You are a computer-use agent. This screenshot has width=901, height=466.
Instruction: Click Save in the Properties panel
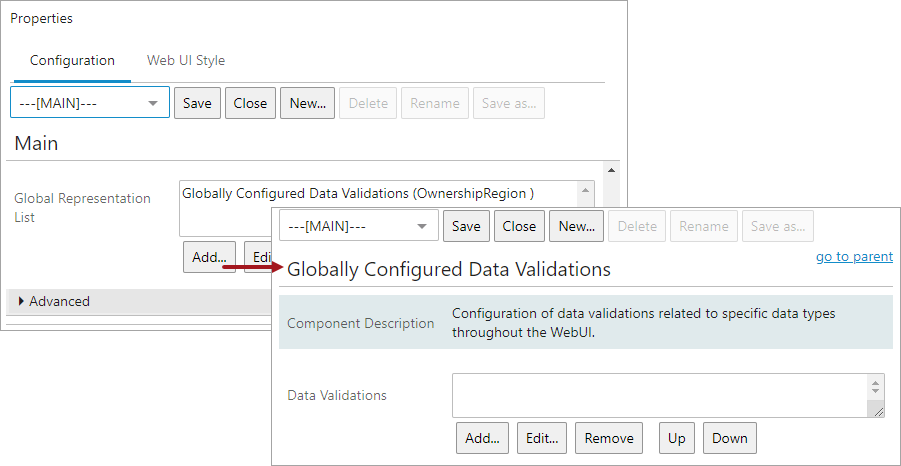(x=197, y=103)
